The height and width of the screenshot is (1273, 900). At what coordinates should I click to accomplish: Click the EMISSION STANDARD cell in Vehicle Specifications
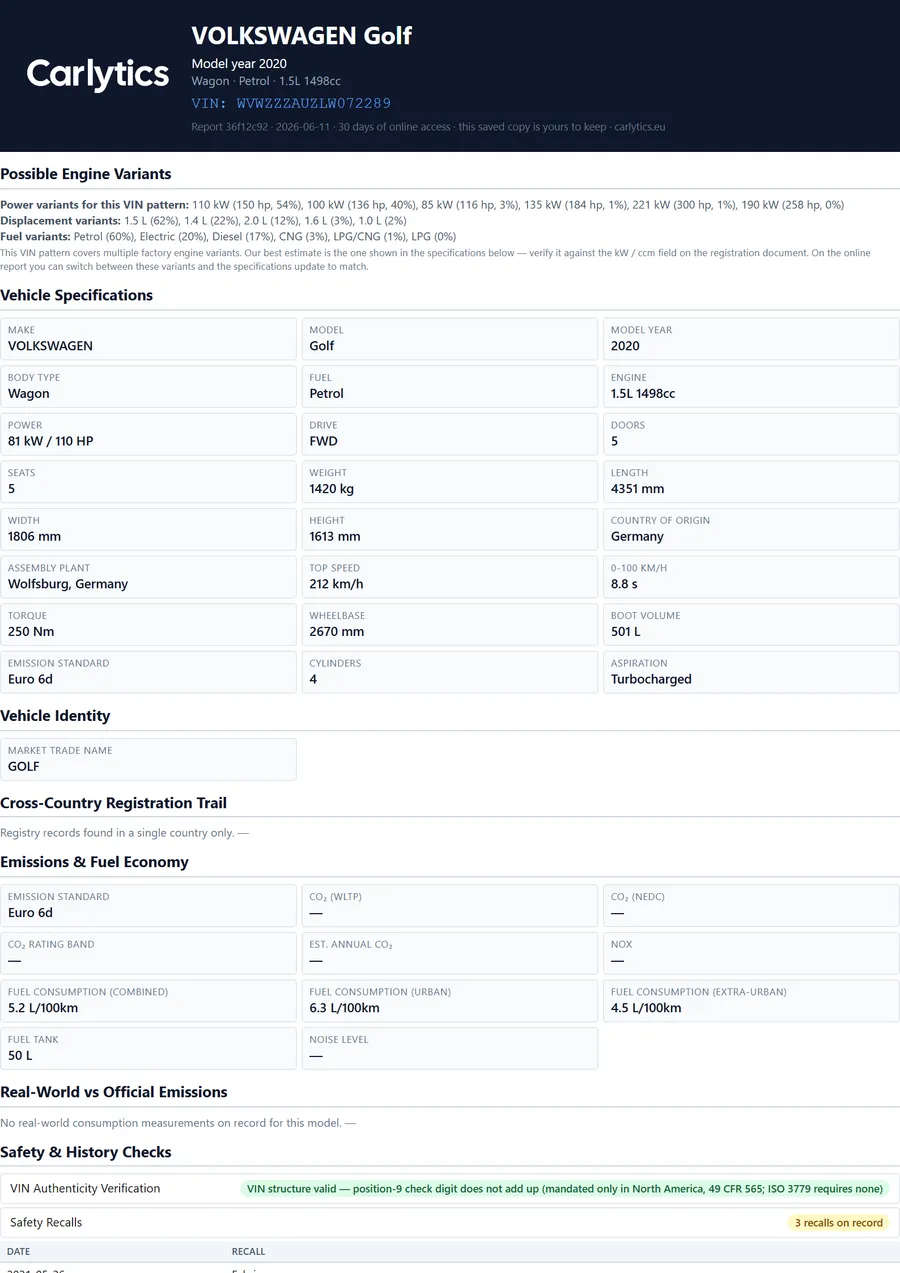[x=149, y=672]
